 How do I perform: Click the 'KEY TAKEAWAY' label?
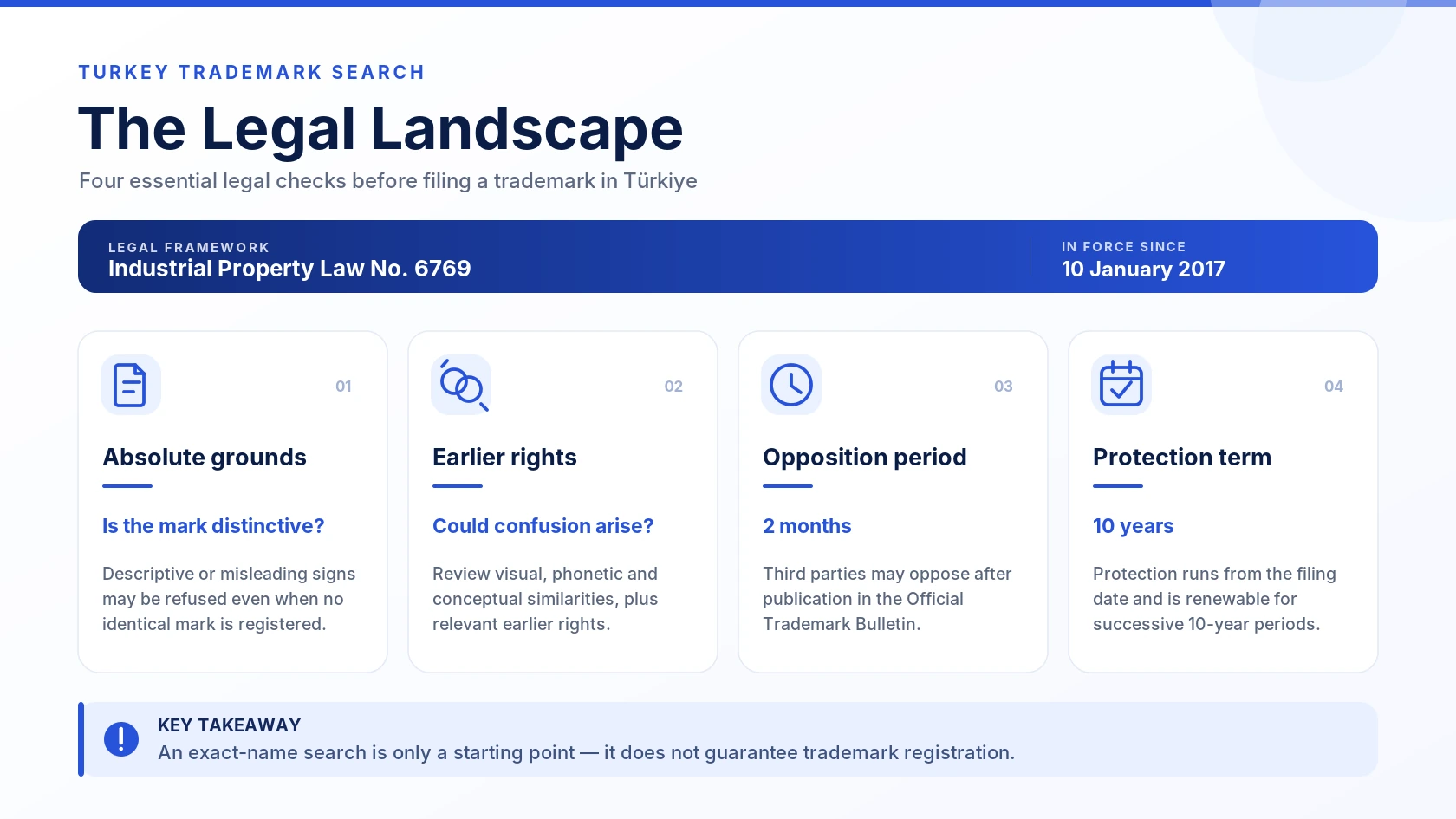[230, 725]
